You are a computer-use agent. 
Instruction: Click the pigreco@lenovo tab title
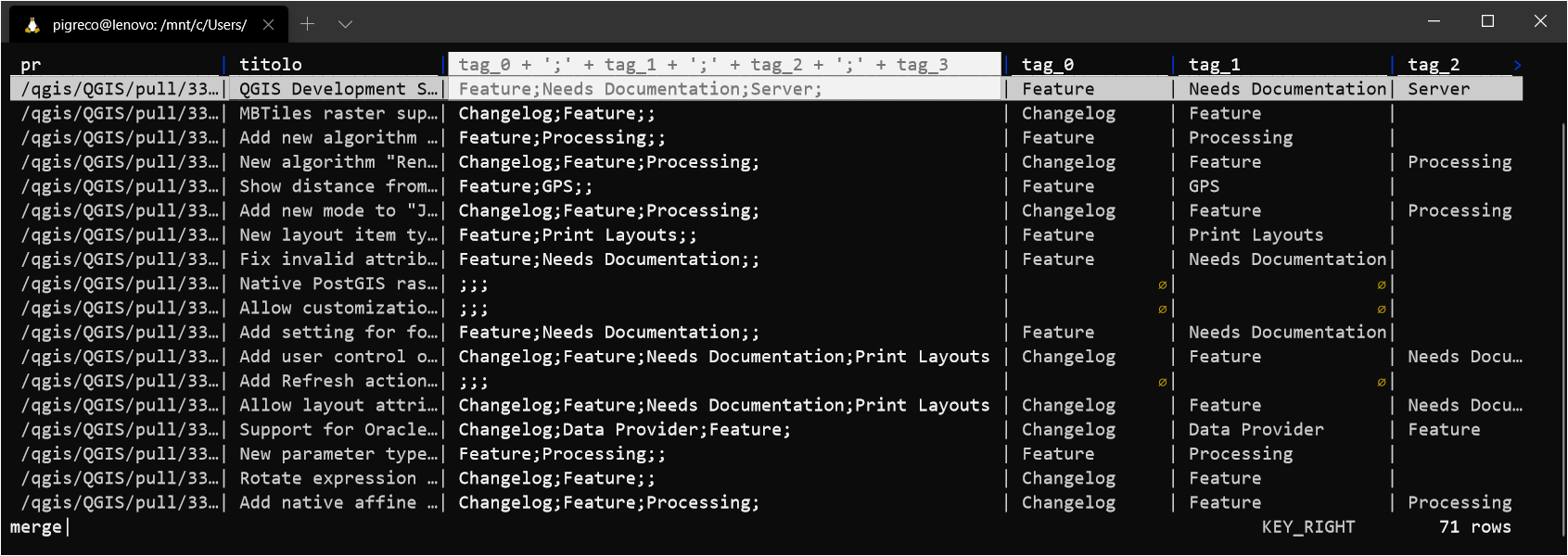click(148, 25)
